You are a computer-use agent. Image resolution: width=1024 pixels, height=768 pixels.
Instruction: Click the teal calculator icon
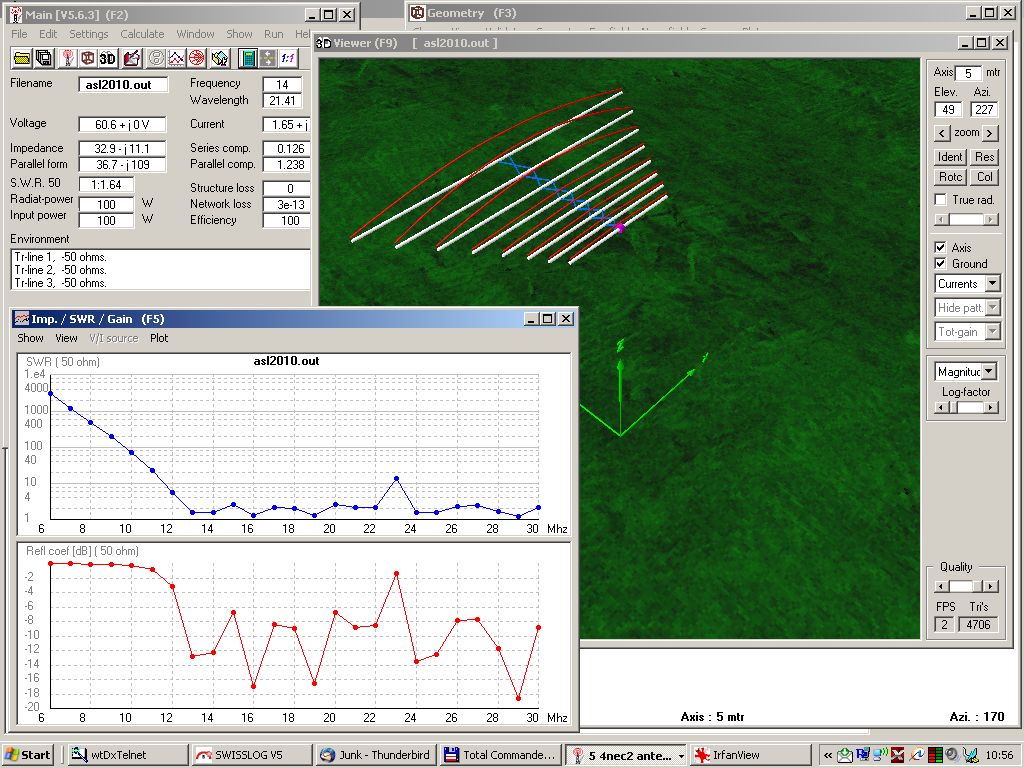[248, 58]
